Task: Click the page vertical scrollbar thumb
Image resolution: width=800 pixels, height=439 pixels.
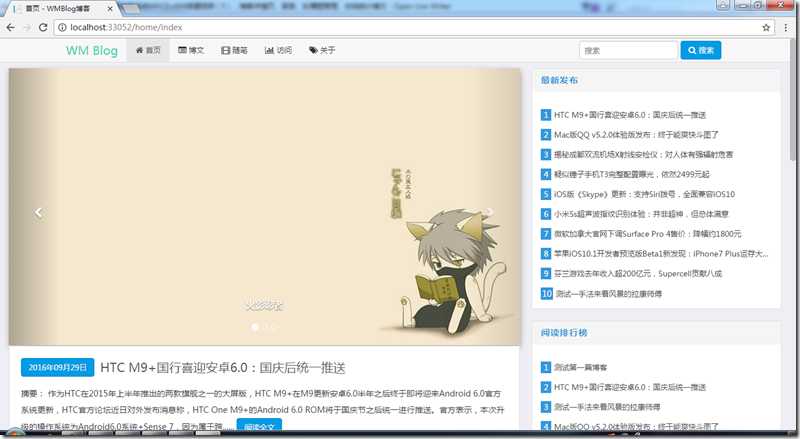Action: [792, 100]
